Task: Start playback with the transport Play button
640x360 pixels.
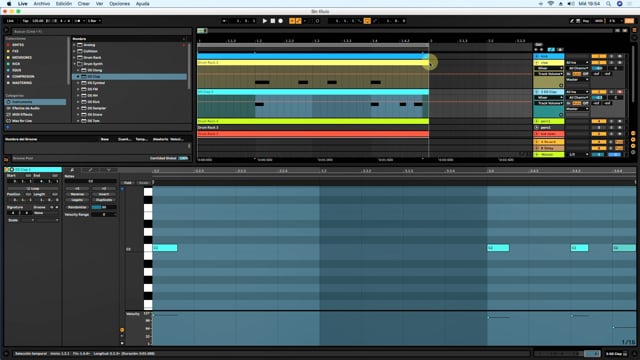Action: [264, 21]
